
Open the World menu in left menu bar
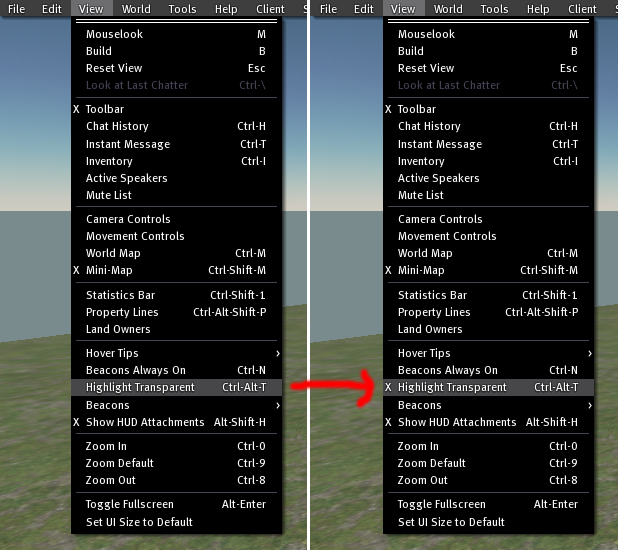tap(136, 9)
